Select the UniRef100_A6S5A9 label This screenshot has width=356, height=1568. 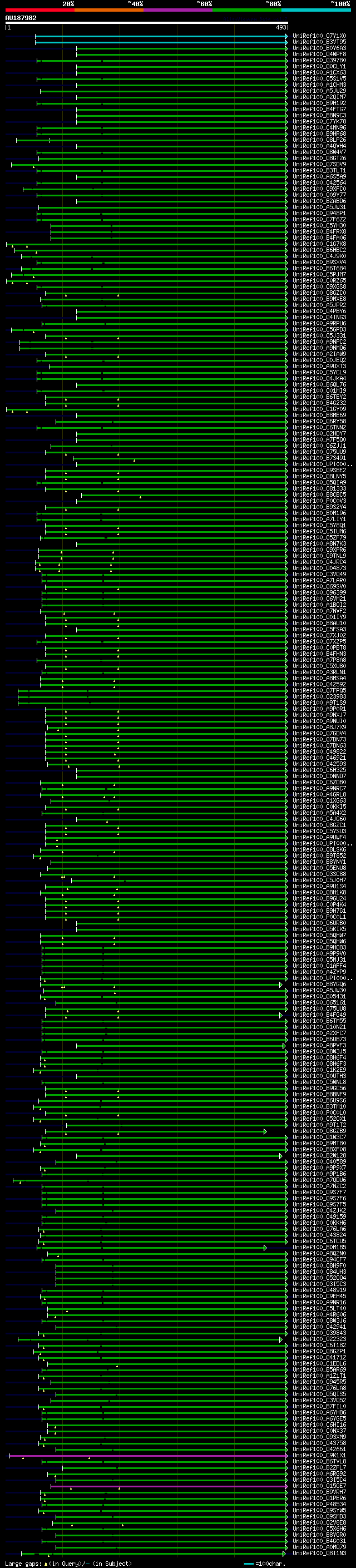[319, 177]
